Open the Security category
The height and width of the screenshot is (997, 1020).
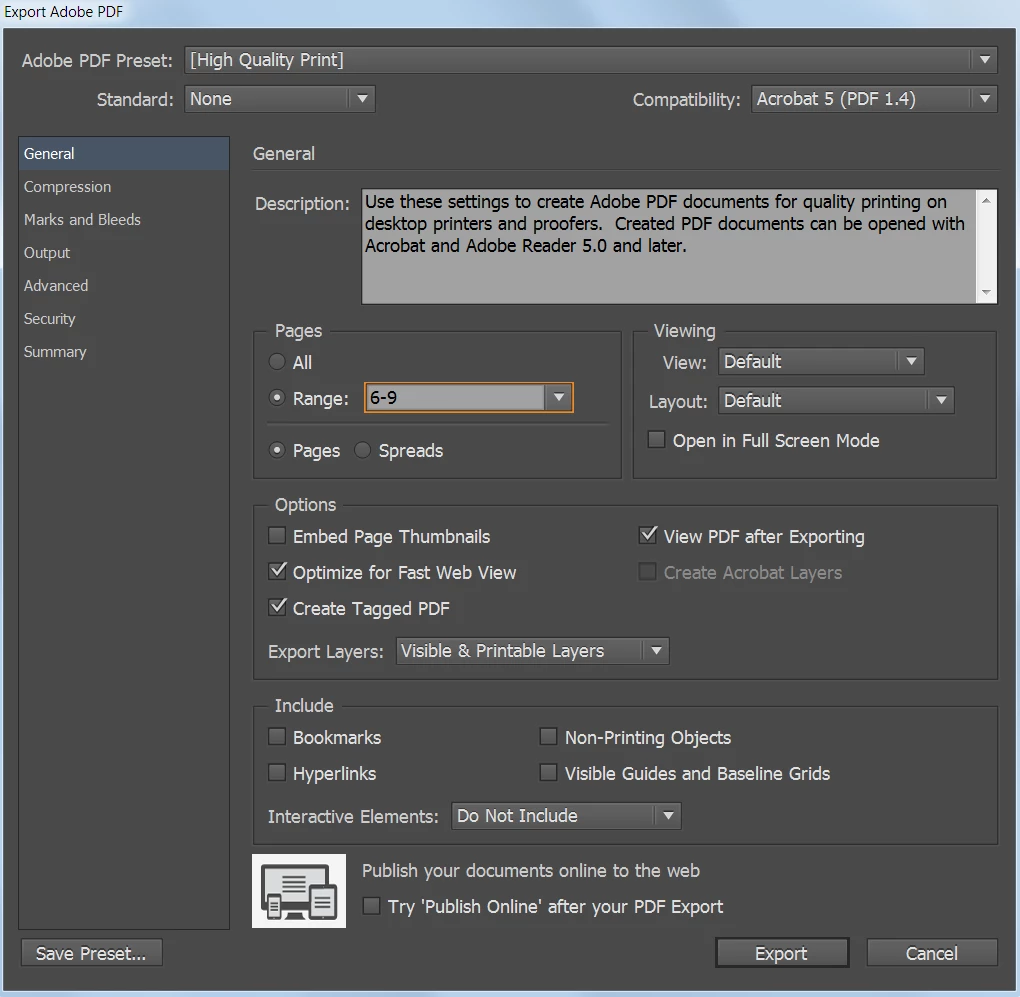point(124,319)
